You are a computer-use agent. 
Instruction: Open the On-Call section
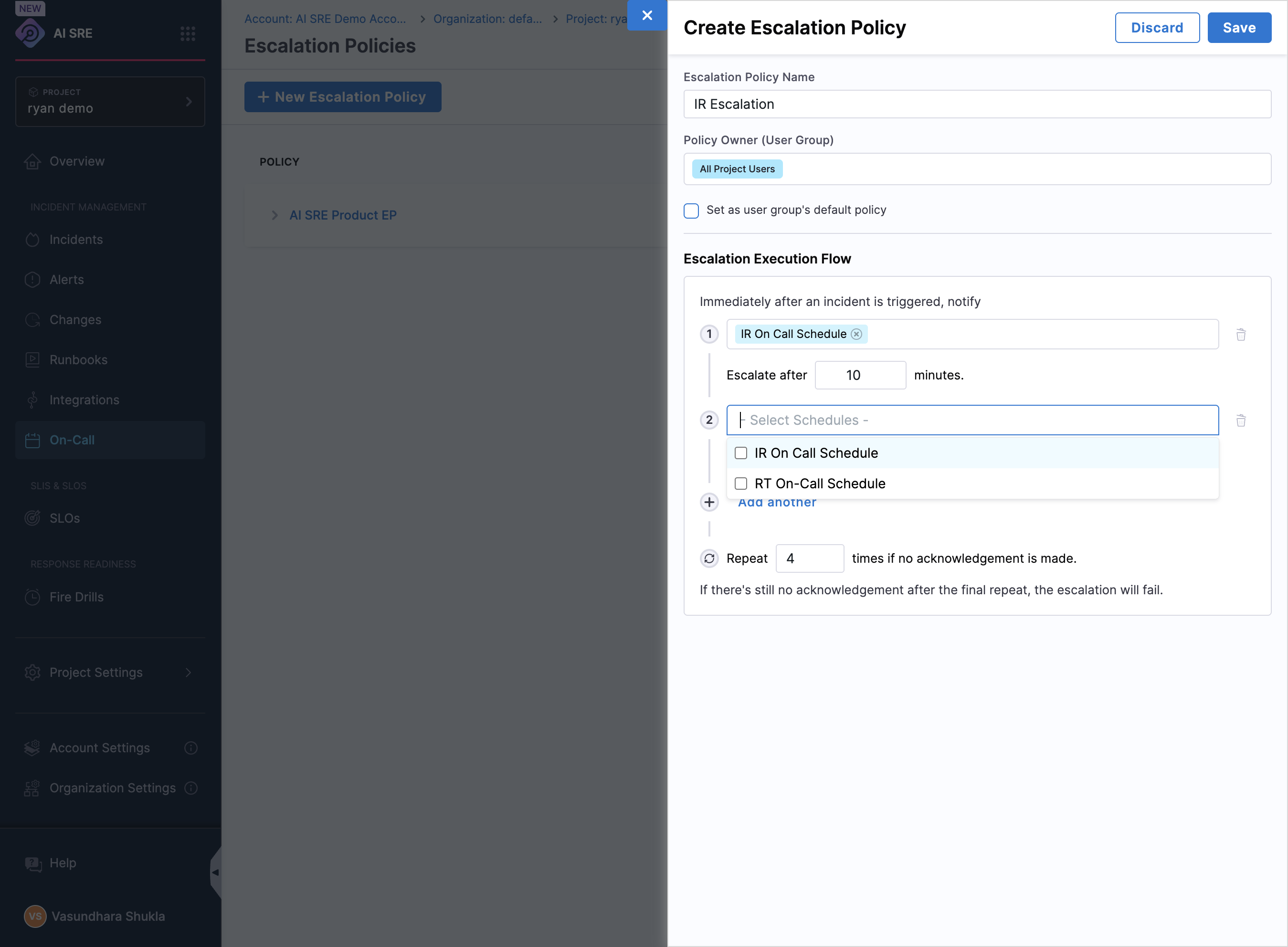[110, 440]
